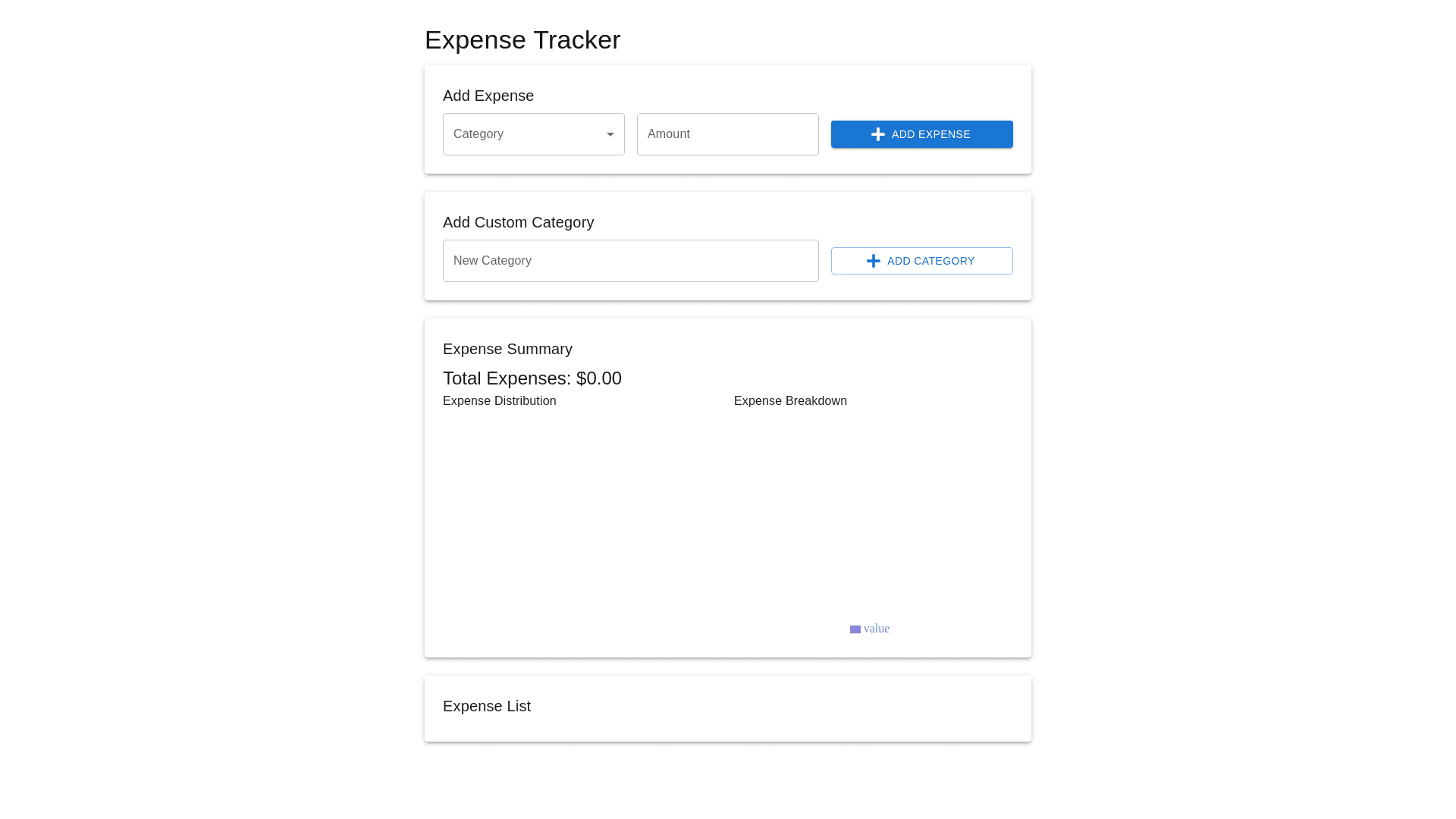Viewport: 1456px width, 819px height.
Task: Click the empty Expense Breakdown chart area
Action: tap(872, 516)
